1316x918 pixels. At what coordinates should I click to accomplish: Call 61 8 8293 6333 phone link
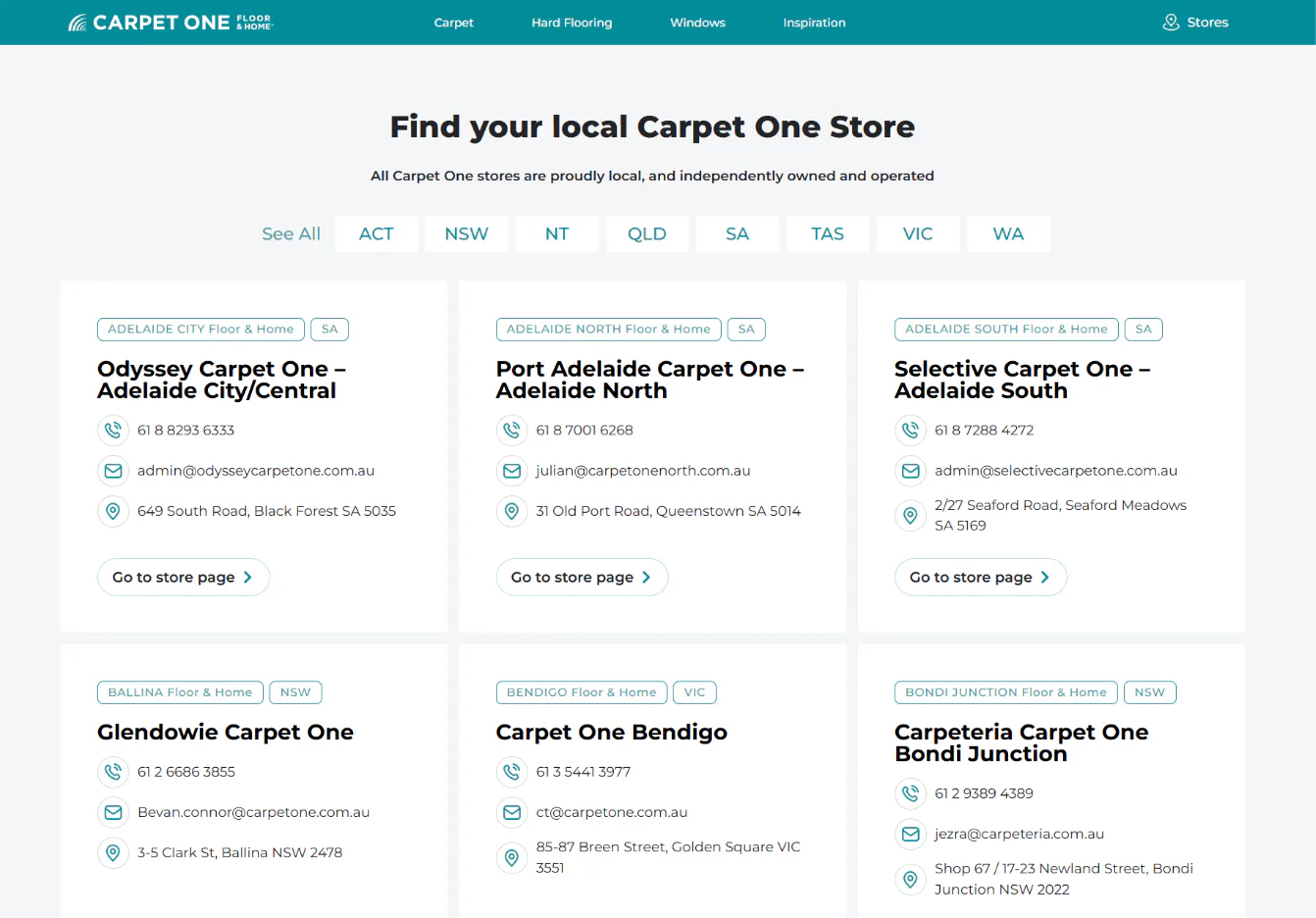[x=186, y=430]
